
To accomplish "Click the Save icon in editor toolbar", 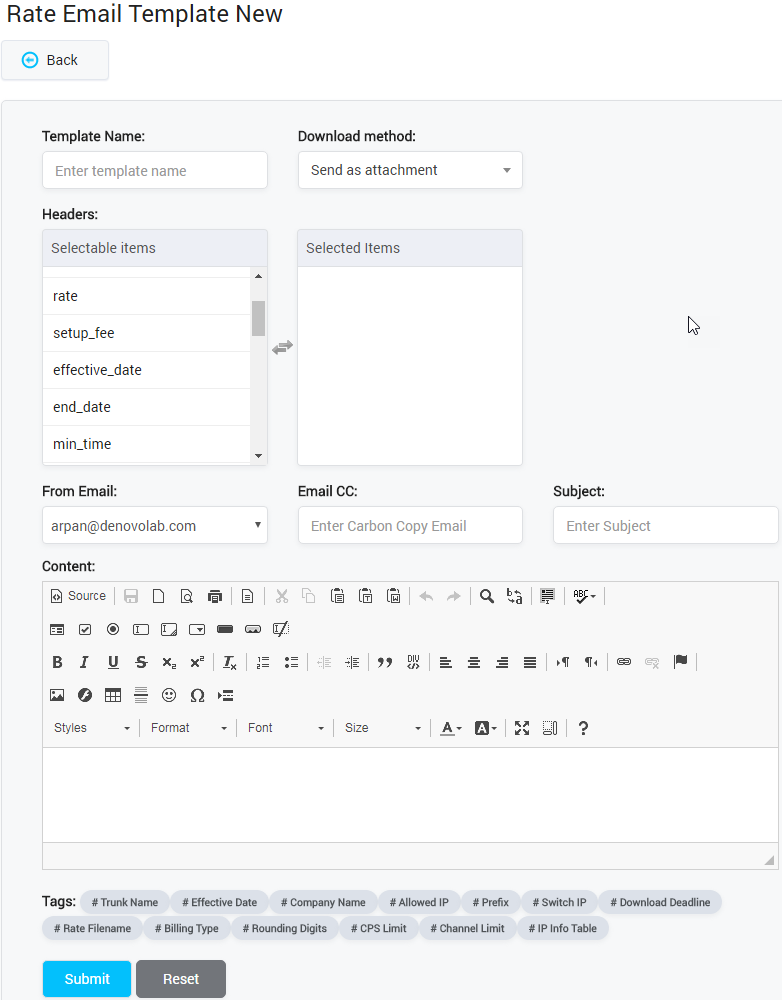I will pyautogui.click(x=131, y=596).
